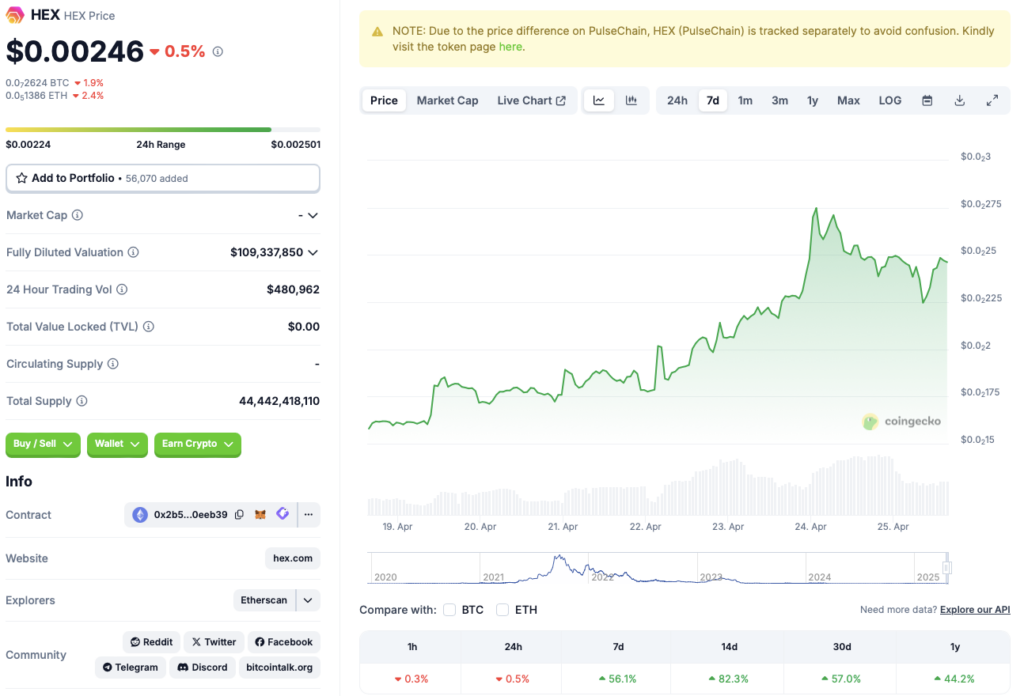The width and height of the screenshot is (1024, 696).
Task: Click 2021 peak in navigator mini chart
Action: (x=559, y=557)
